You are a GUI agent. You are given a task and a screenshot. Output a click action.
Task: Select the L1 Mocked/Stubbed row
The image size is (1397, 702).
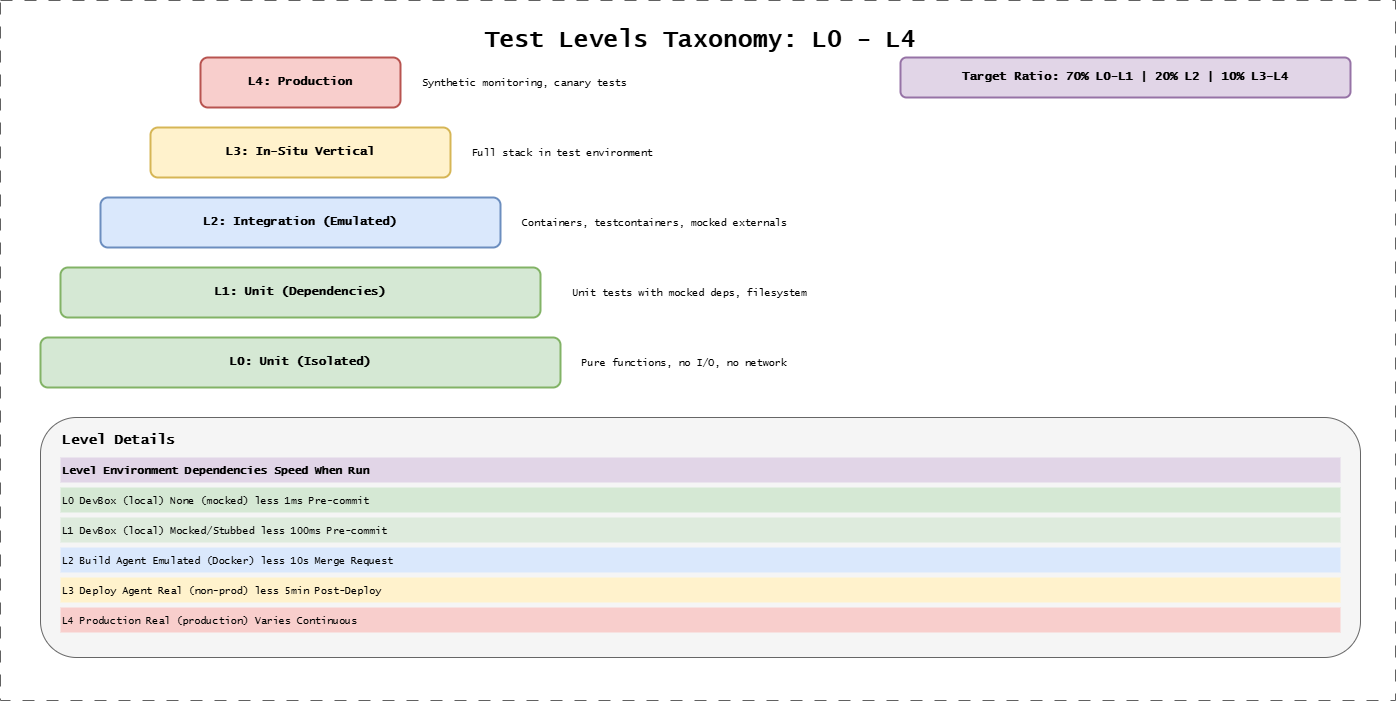(x=698, y=530)
